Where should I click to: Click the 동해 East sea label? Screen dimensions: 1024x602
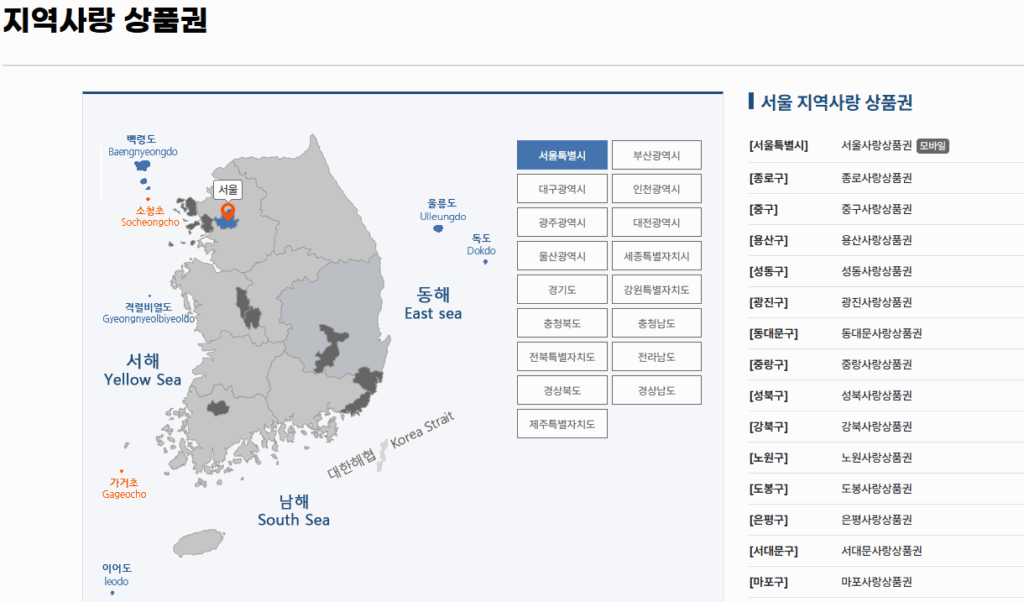(433, 304)
